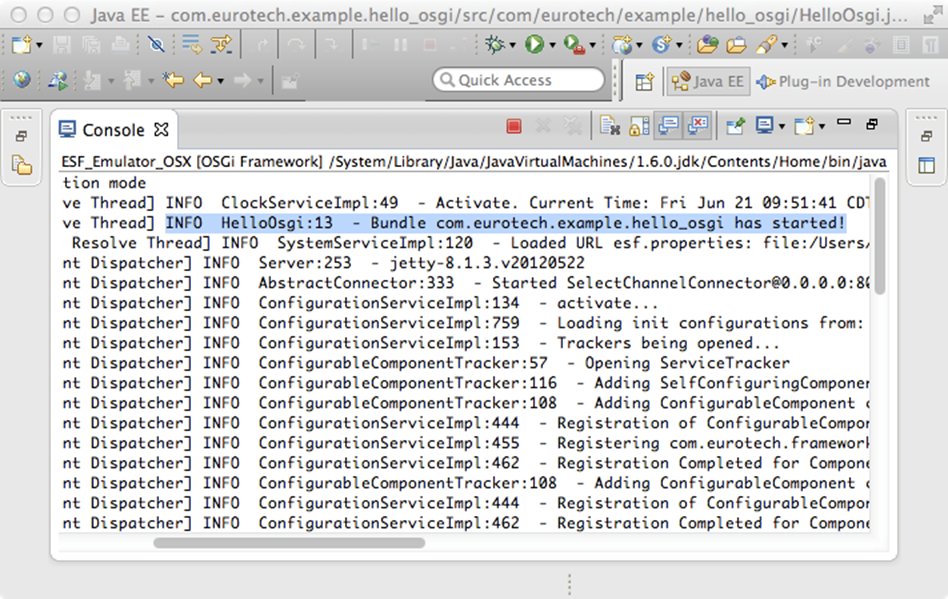Expand the Search flashlight dropdown arrow
The height and width of the screenshot is (599, 948).
coord(784,45)
